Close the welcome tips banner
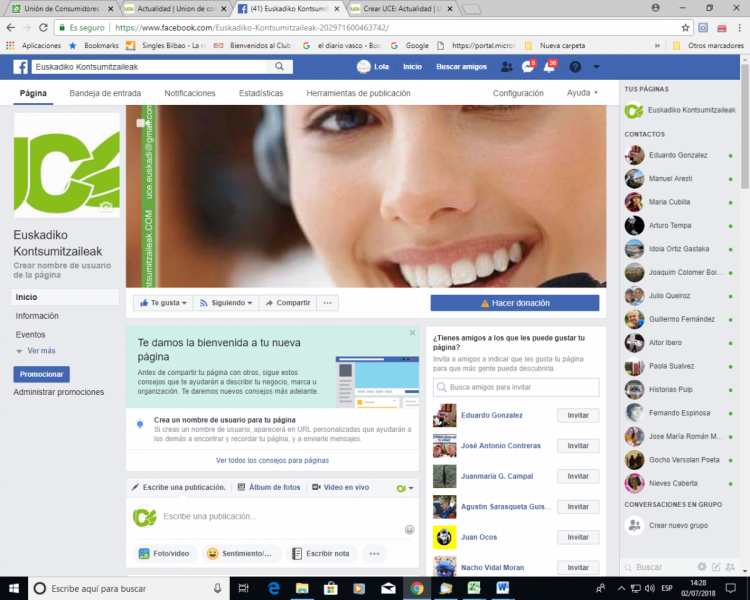The height and width of the screenshot is (600, 750). 412,333
